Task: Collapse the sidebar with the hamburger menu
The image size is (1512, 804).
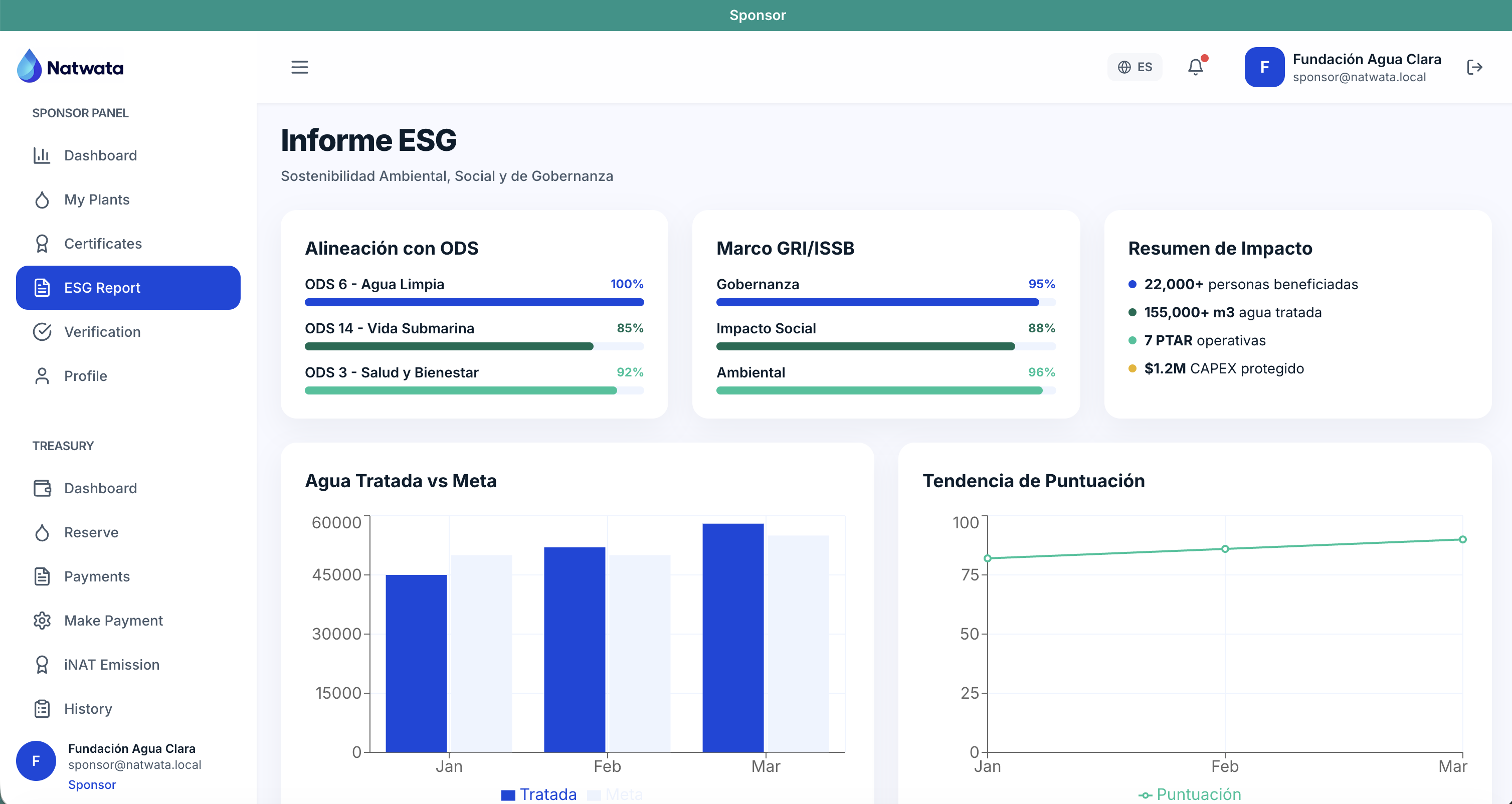Action: [x=299, y=67]
